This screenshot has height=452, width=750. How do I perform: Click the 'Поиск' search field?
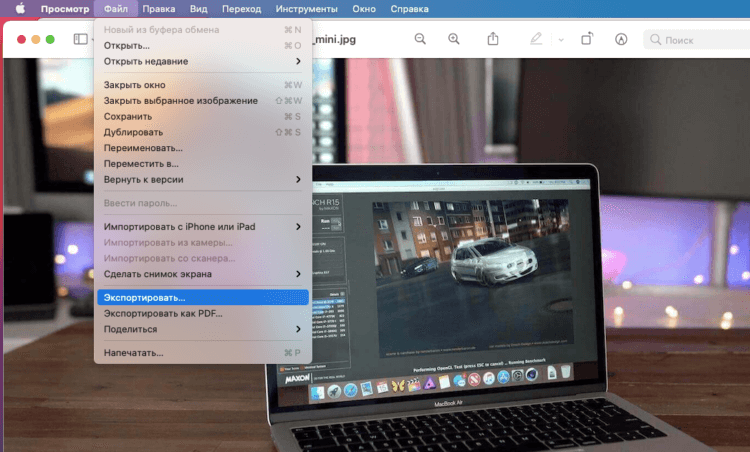coord(695,39)
